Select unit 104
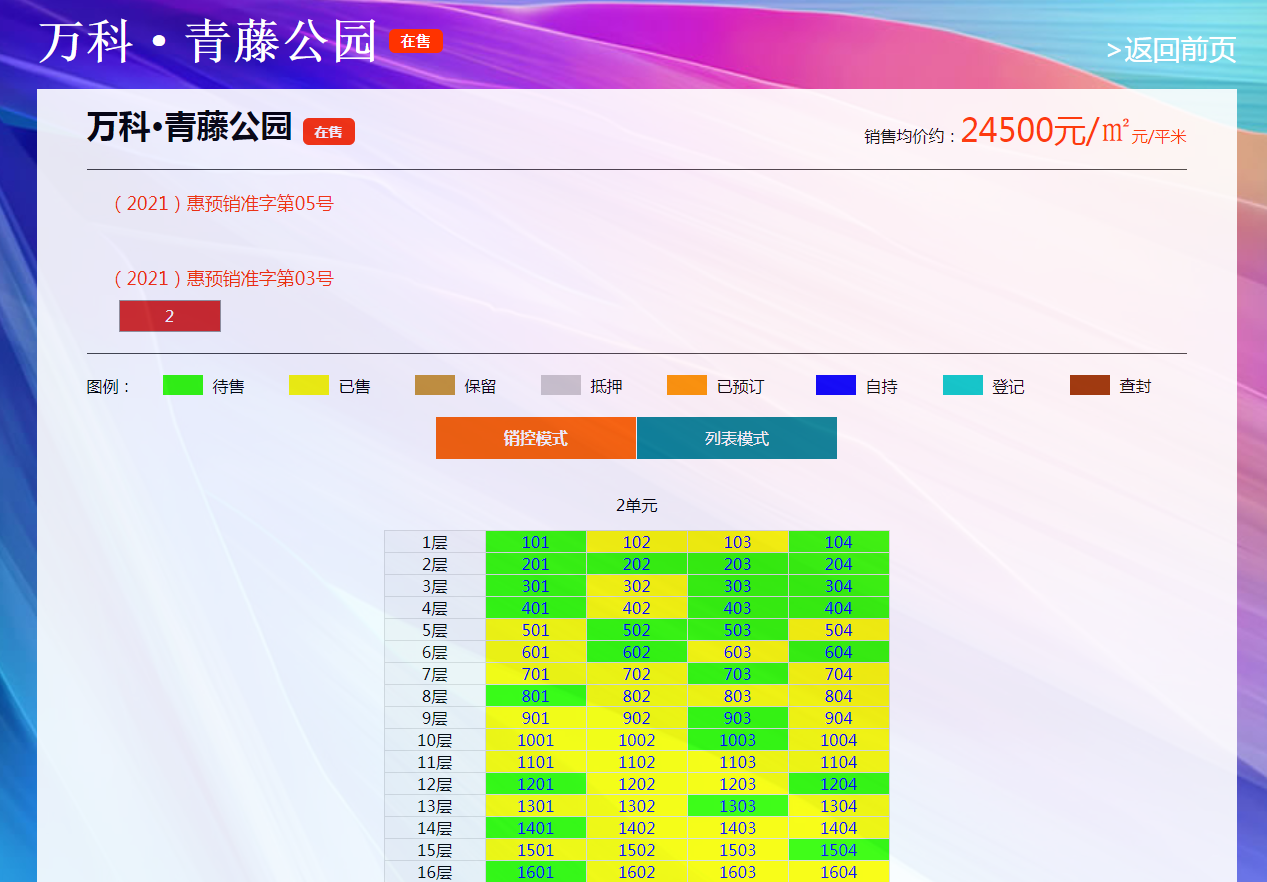1267x882 pixels. [x=839, y=542]
